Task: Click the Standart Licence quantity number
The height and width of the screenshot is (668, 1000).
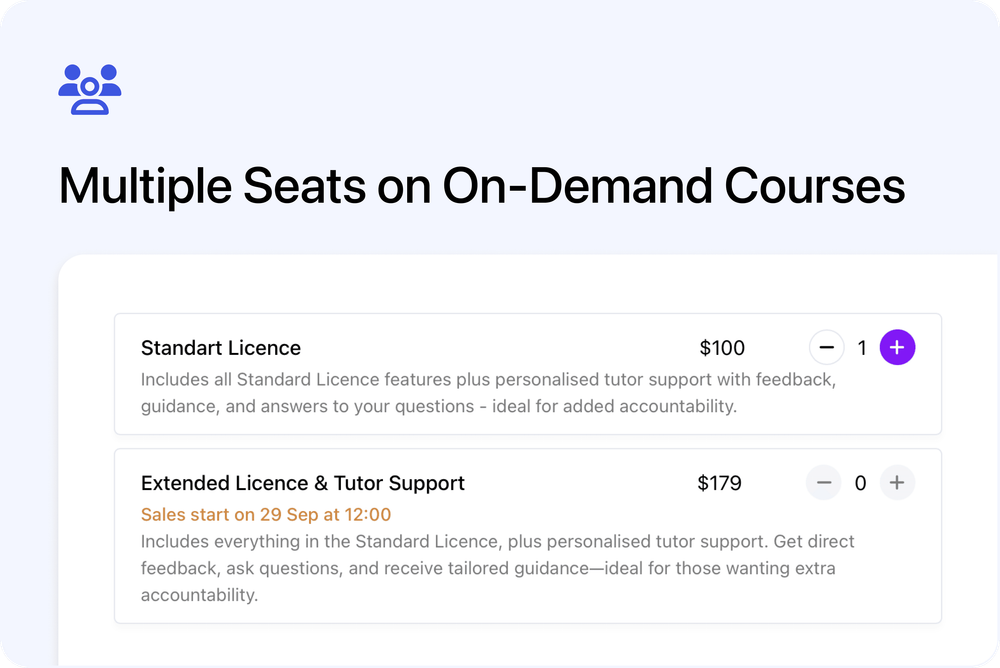Action: (861, 347)
